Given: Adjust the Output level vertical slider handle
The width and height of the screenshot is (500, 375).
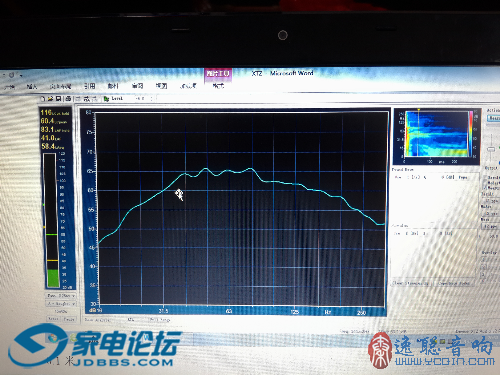Looking at the screenshot, I should pos(491,149).
